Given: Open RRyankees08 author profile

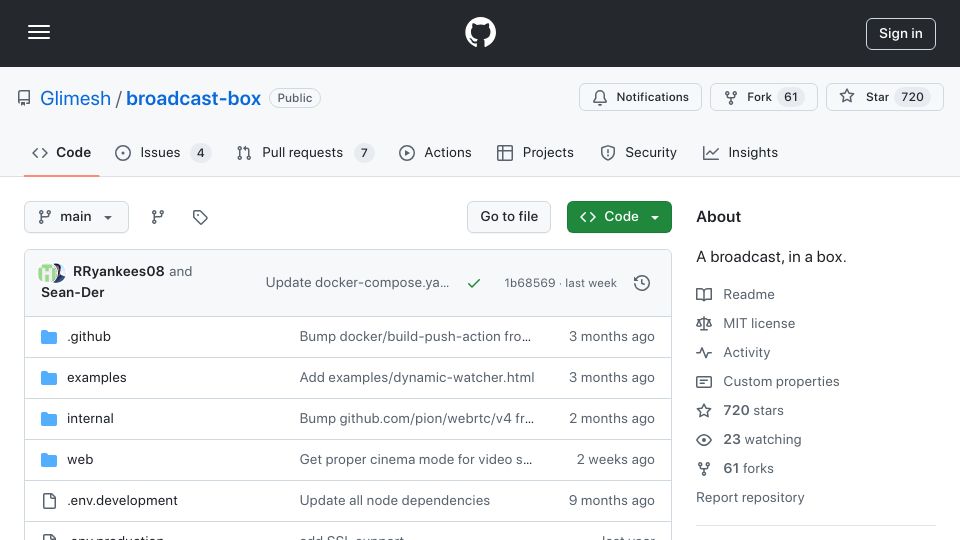Looking at the screenshot, I should coord(118,271).
